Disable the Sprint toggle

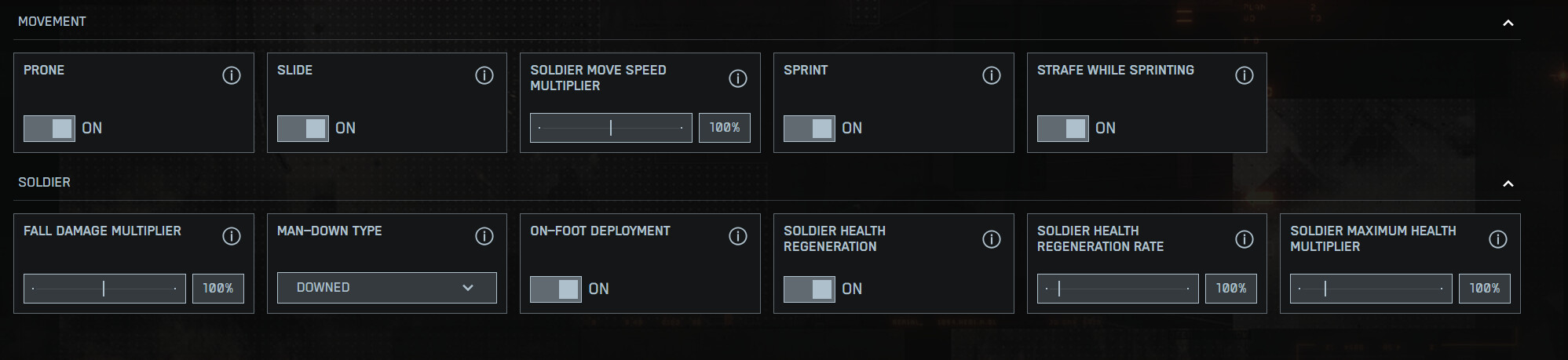tap(810, 128)
